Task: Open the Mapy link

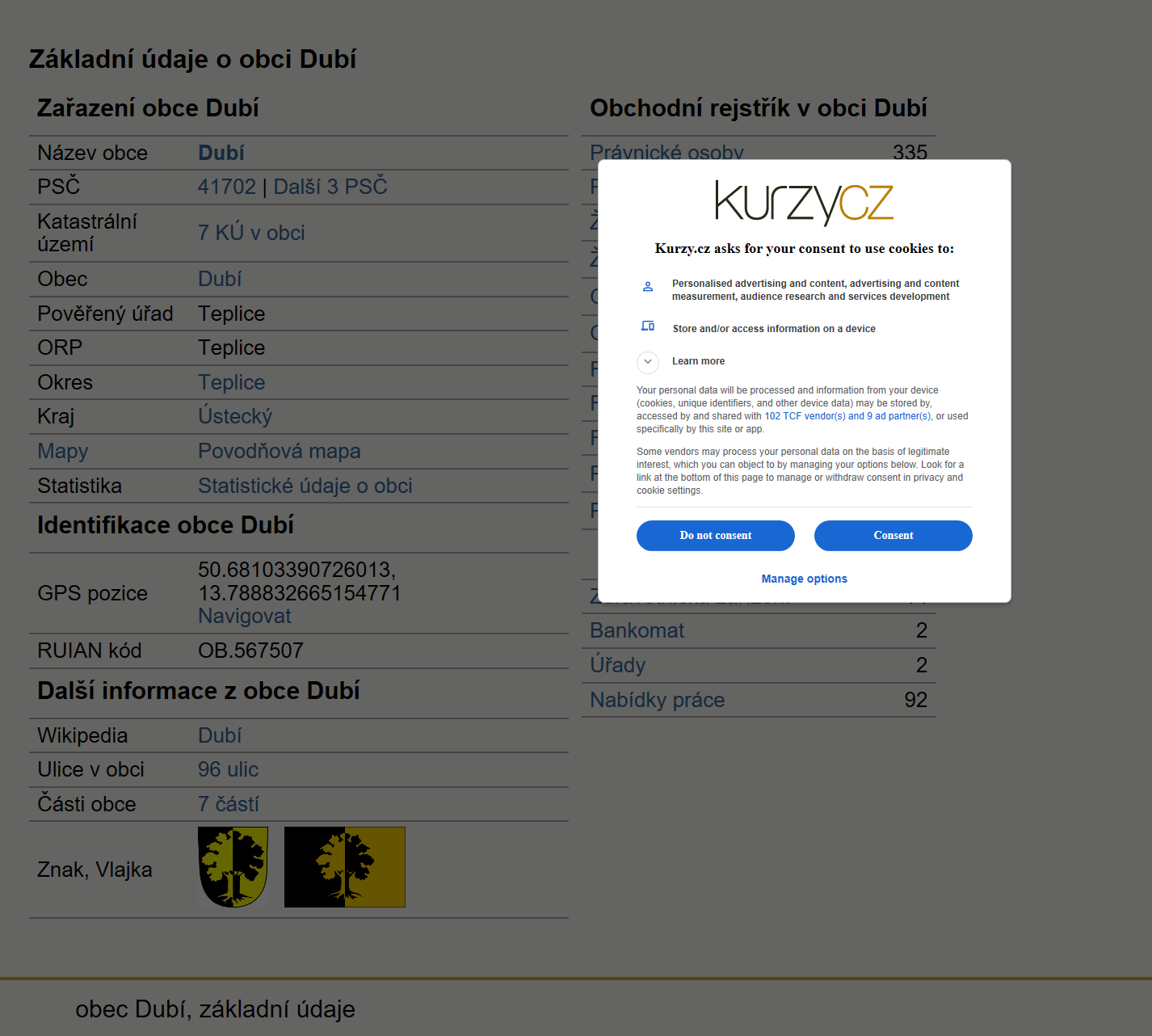Action: point(63,452)
